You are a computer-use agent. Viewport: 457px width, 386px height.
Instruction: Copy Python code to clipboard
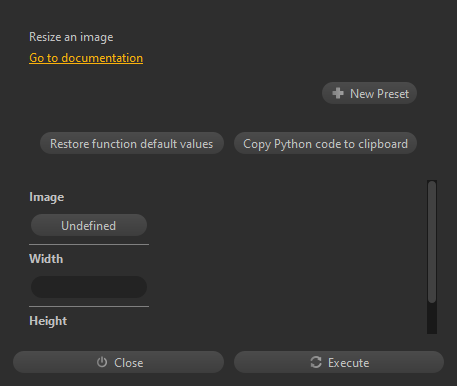(x=325, y=143)
